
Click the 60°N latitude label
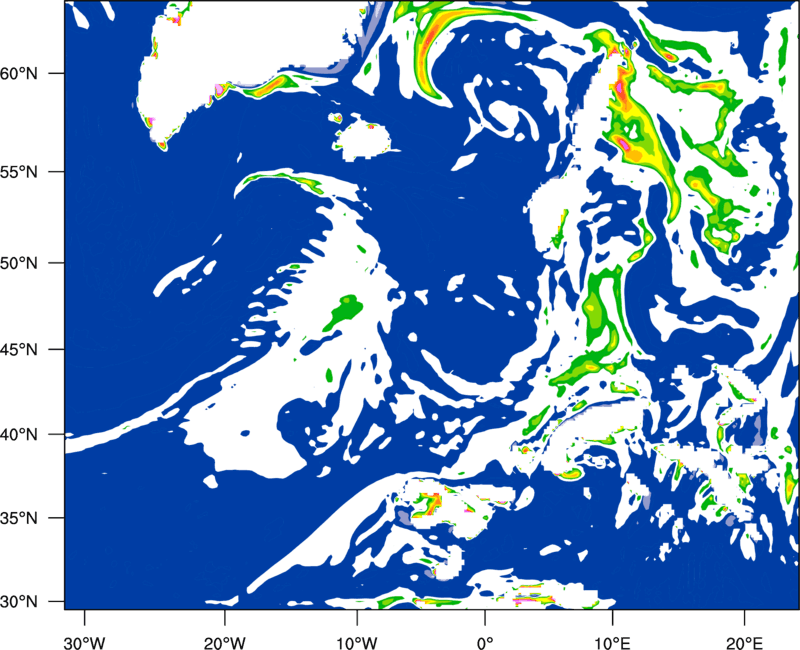(x=19, y=74)
